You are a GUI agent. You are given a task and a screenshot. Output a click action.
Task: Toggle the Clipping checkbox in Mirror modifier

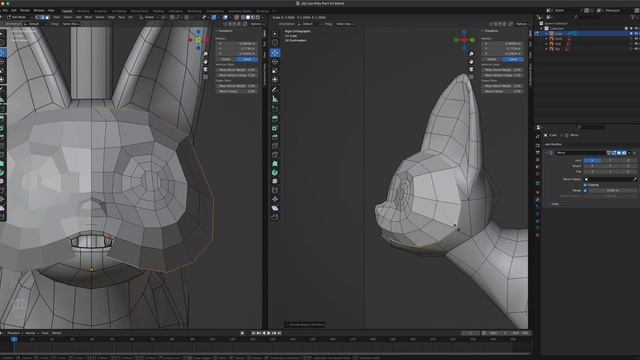tap(585, 185)
